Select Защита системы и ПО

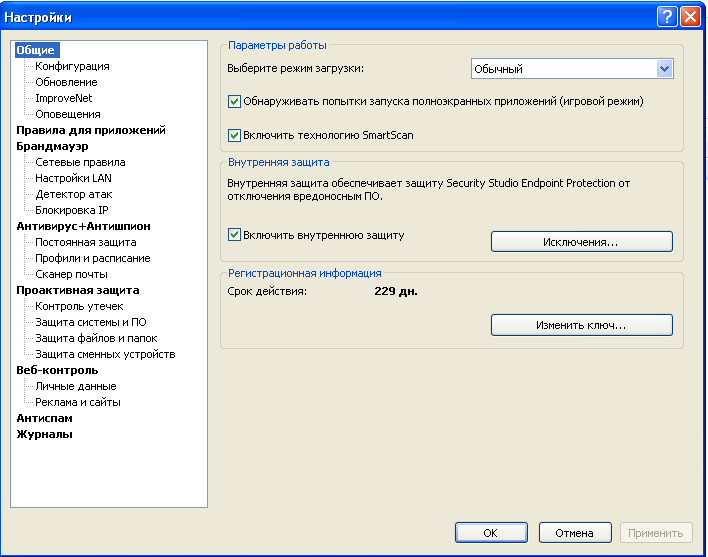91,322
